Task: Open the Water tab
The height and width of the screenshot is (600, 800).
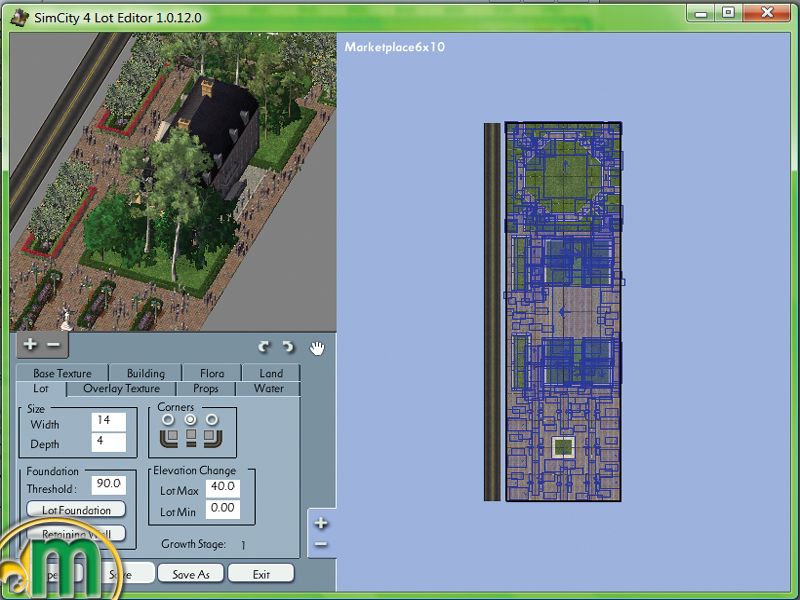Action: point(268,389)
